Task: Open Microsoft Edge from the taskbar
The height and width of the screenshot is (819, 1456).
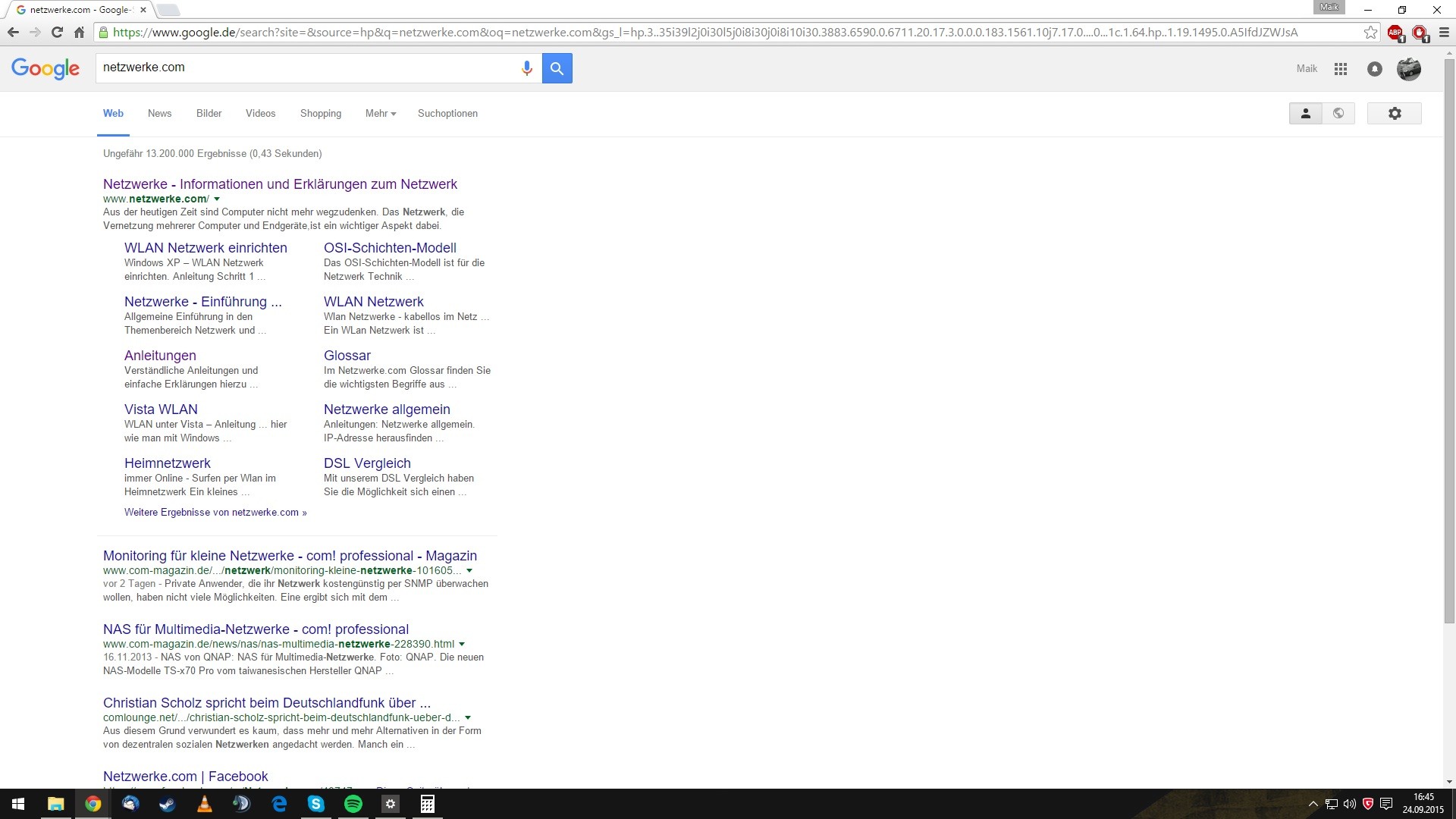Action: coord(279,804)
